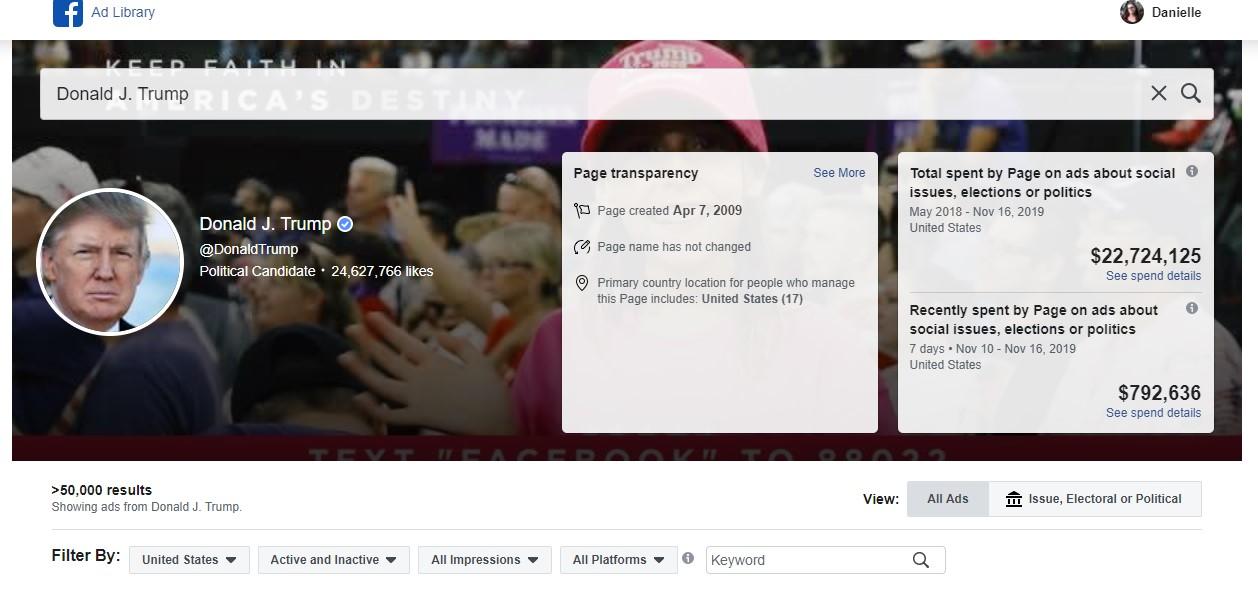Open the Ad Library link in header
1258x593 pixels.
click(x=123, y=13)
